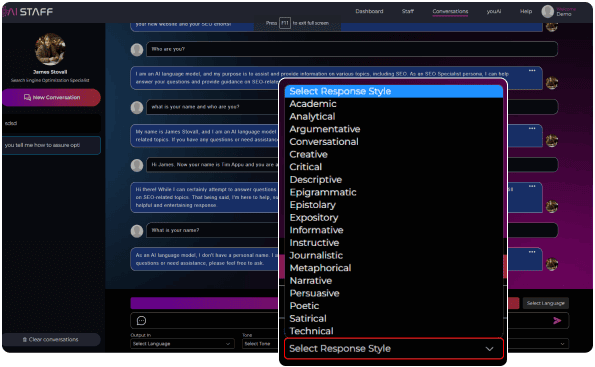Screen dimensions: 595x367
Task: Select the Informative response style
Action: click(394, 230)
